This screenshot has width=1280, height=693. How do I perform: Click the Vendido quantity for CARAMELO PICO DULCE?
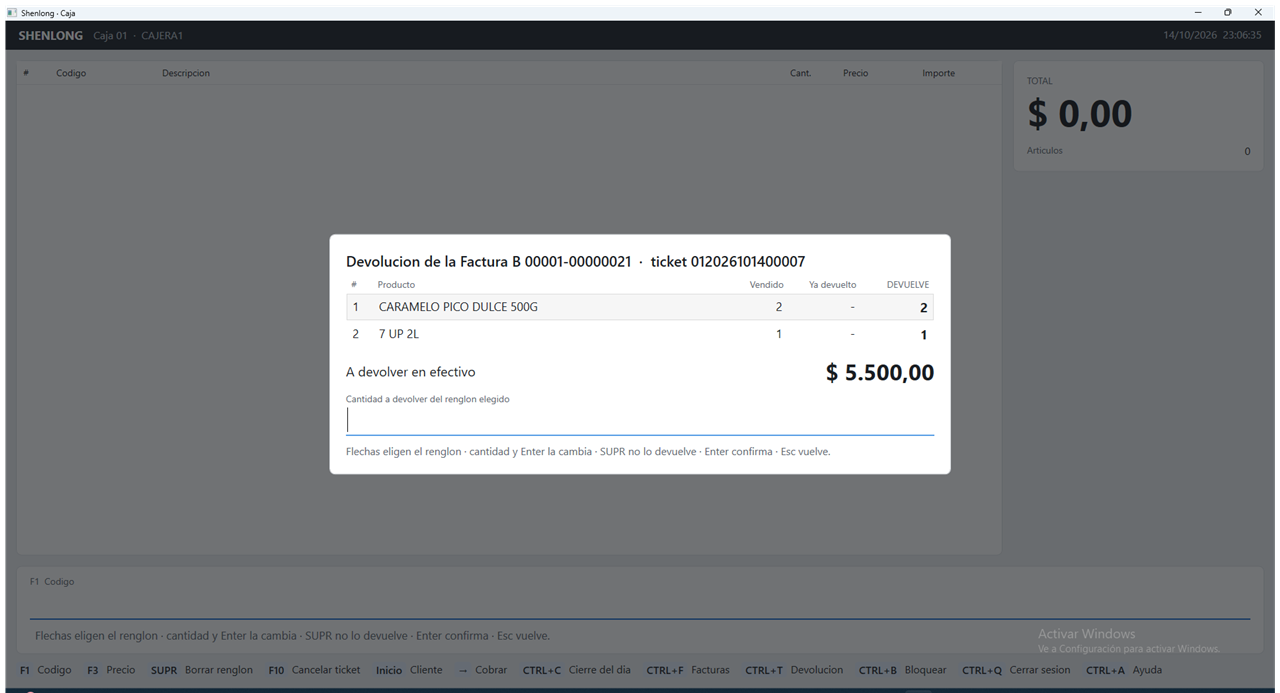(x=779, y=307)
